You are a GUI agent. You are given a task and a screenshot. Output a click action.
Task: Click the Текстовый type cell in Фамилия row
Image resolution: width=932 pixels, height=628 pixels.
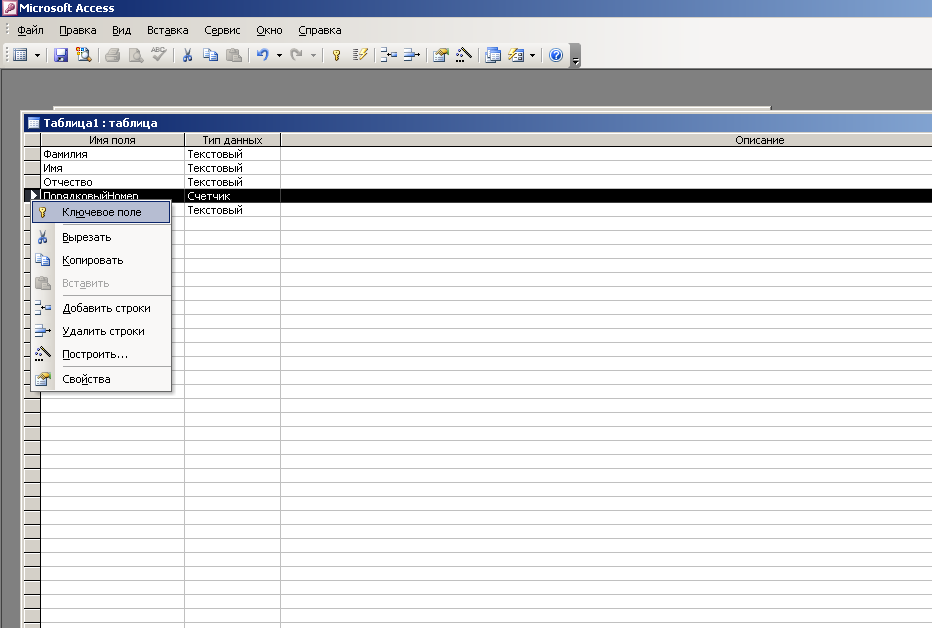click(232, 154)
